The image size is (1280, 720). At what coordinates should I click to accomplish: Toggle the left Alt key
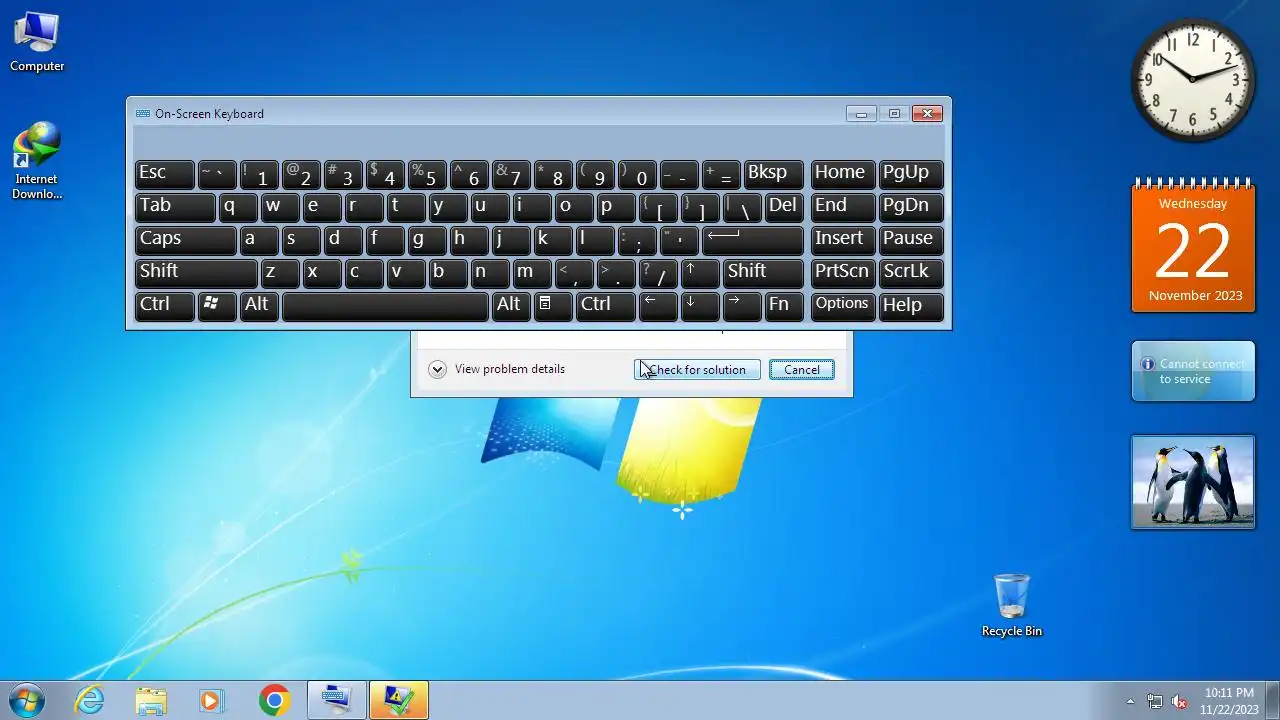[259, 305]
